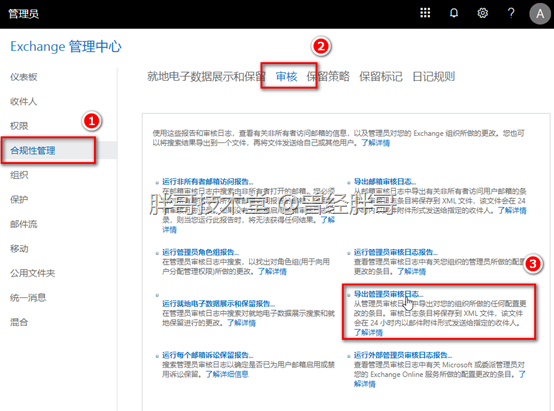
Task: Open 运行每个邮箱诉讼保留报告 link
Action: pos(207,355)
